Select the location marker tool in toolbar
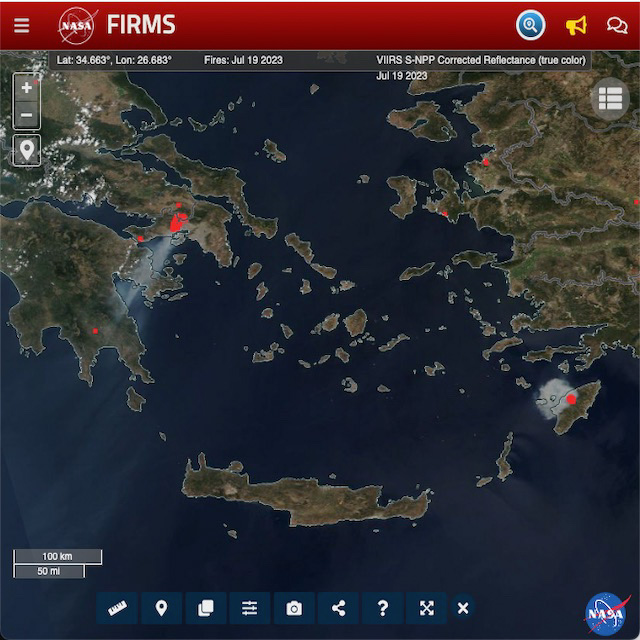640x640 pixels. (x=162, y=608)
